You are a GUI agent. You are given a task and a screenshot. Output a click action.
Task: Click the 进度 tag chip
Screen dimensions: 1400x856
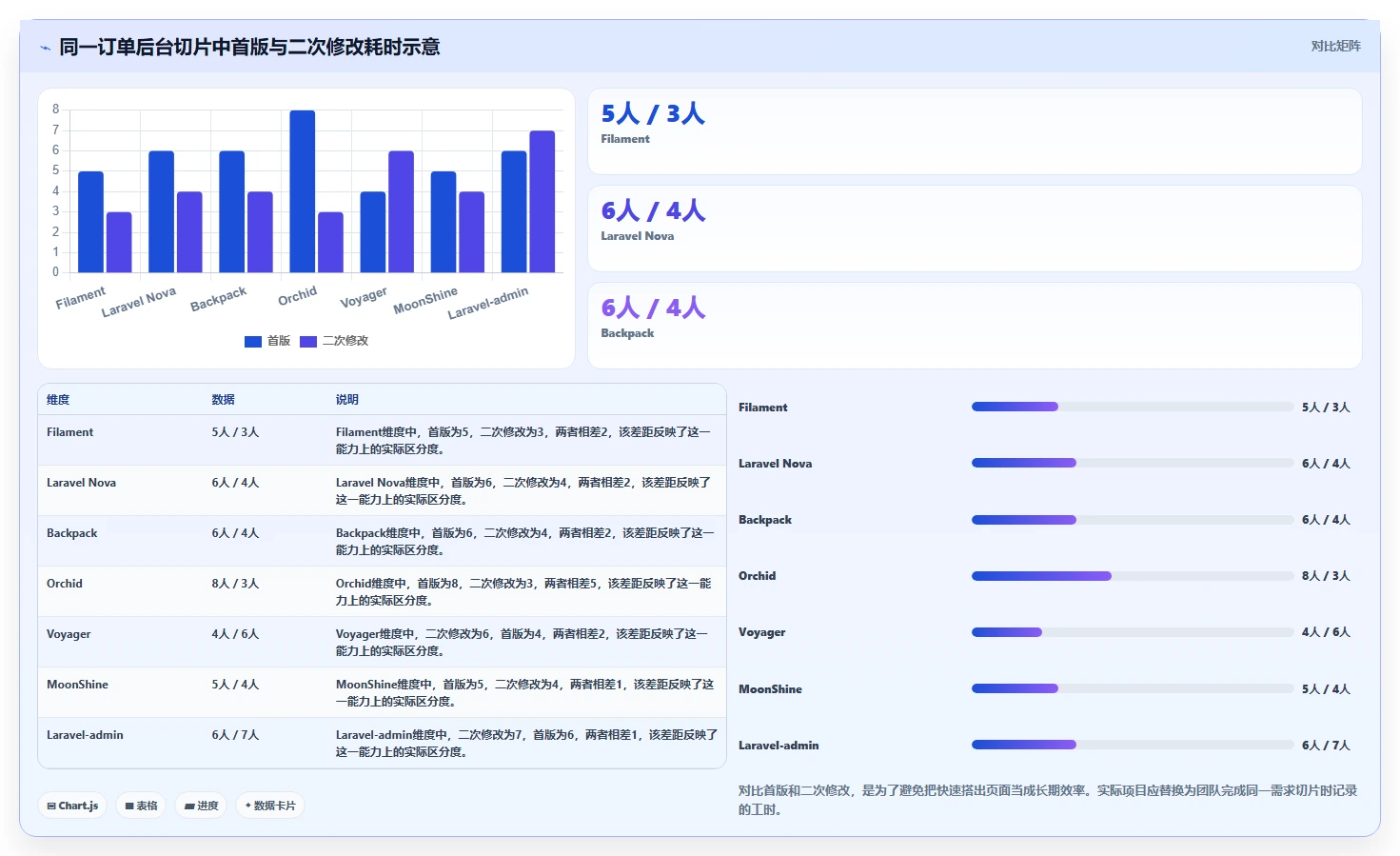click(201, 806)
